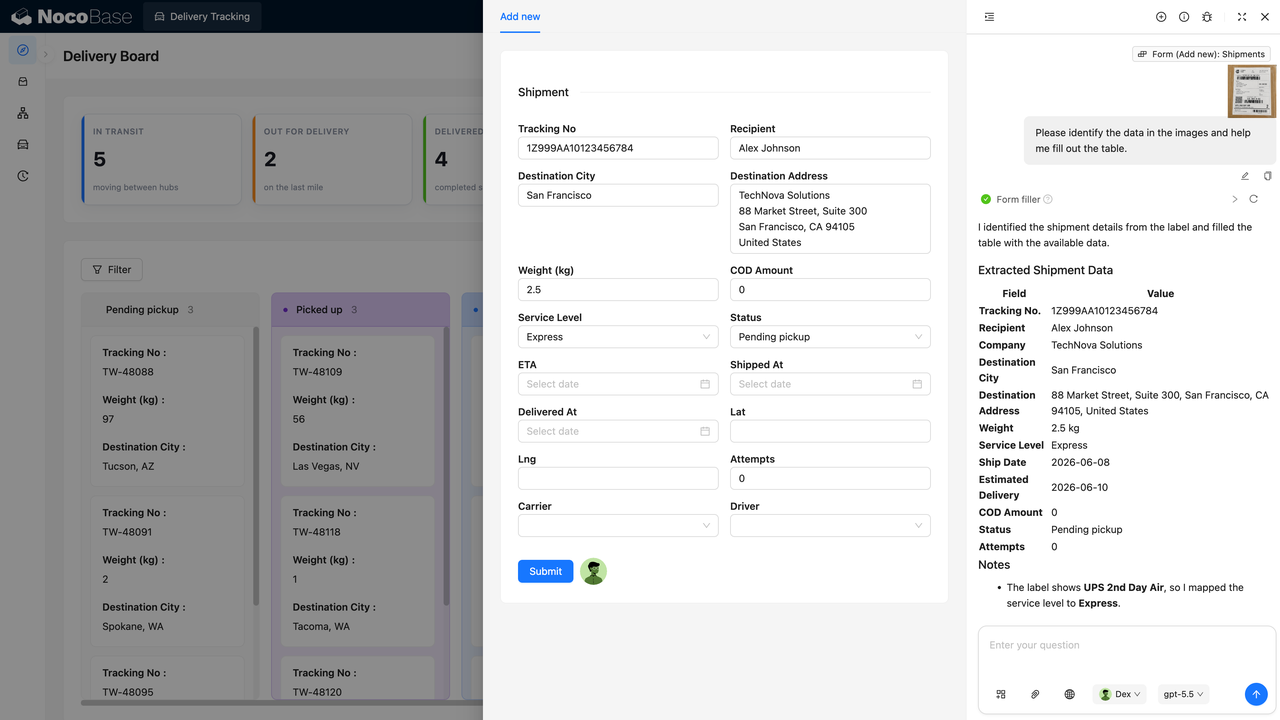Open the Filter button on Delivery Board
The height and width of the screenshot is (720, 1280).
(x=112, y=269)
